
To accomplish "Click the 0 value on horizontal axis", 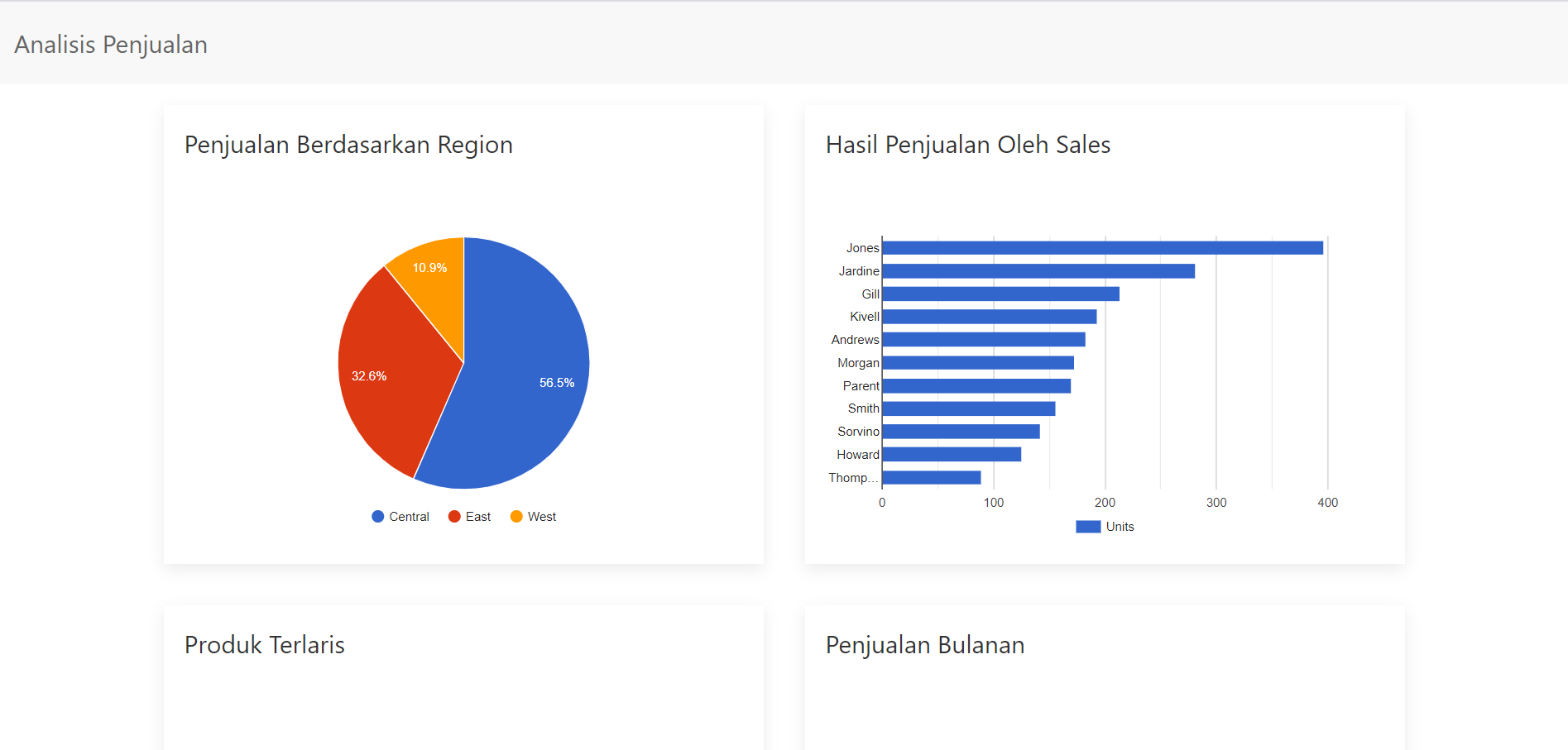I will [x=882, y=503].
